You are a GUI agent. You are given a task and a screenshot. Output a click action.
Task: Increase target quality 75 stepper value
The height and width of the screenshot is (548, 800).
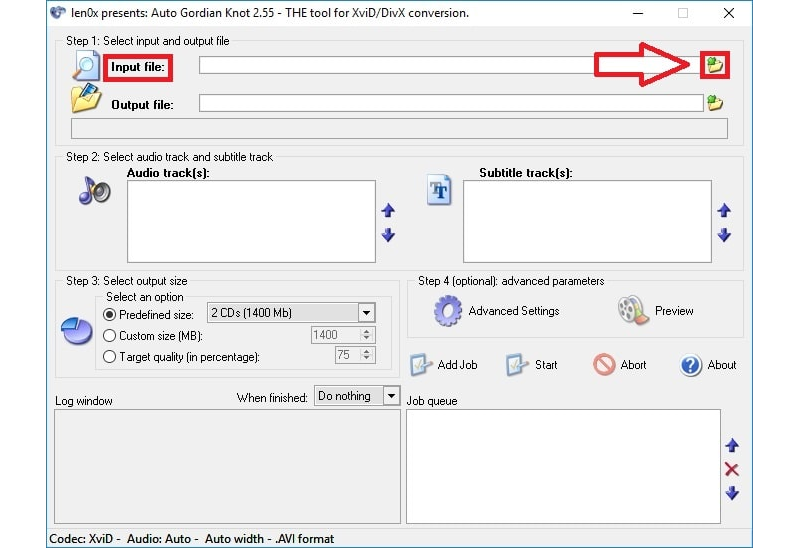pos(367,351)
